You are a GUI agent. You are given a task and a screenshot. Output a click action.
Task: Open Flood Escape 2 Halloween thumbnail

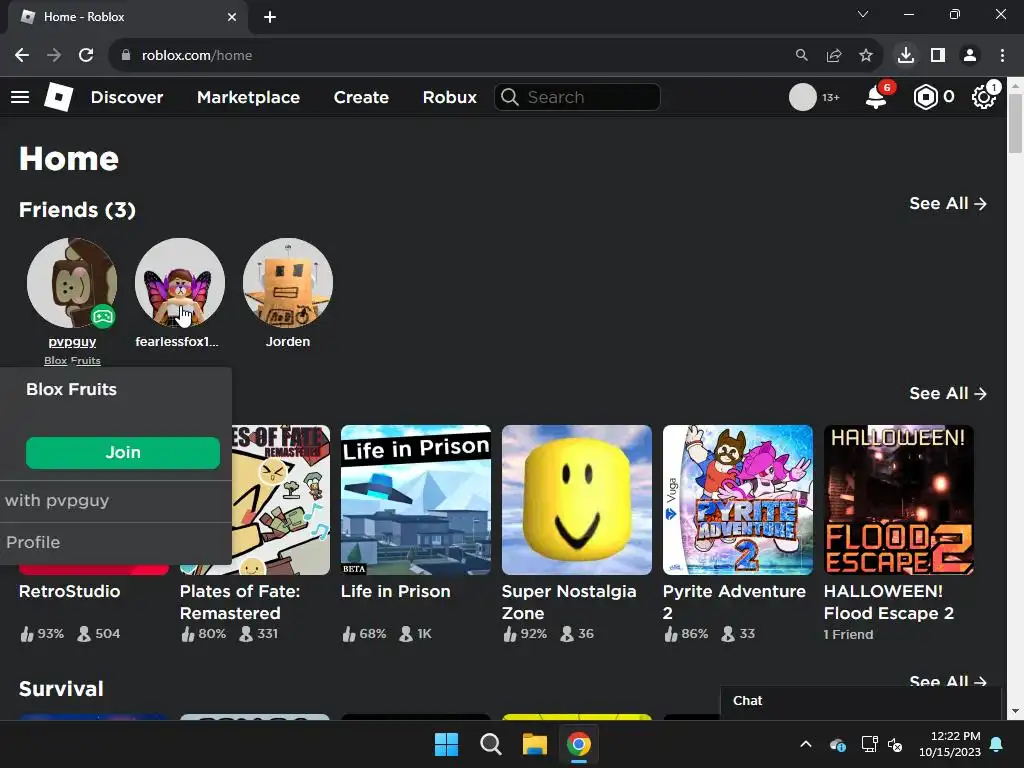899,500
